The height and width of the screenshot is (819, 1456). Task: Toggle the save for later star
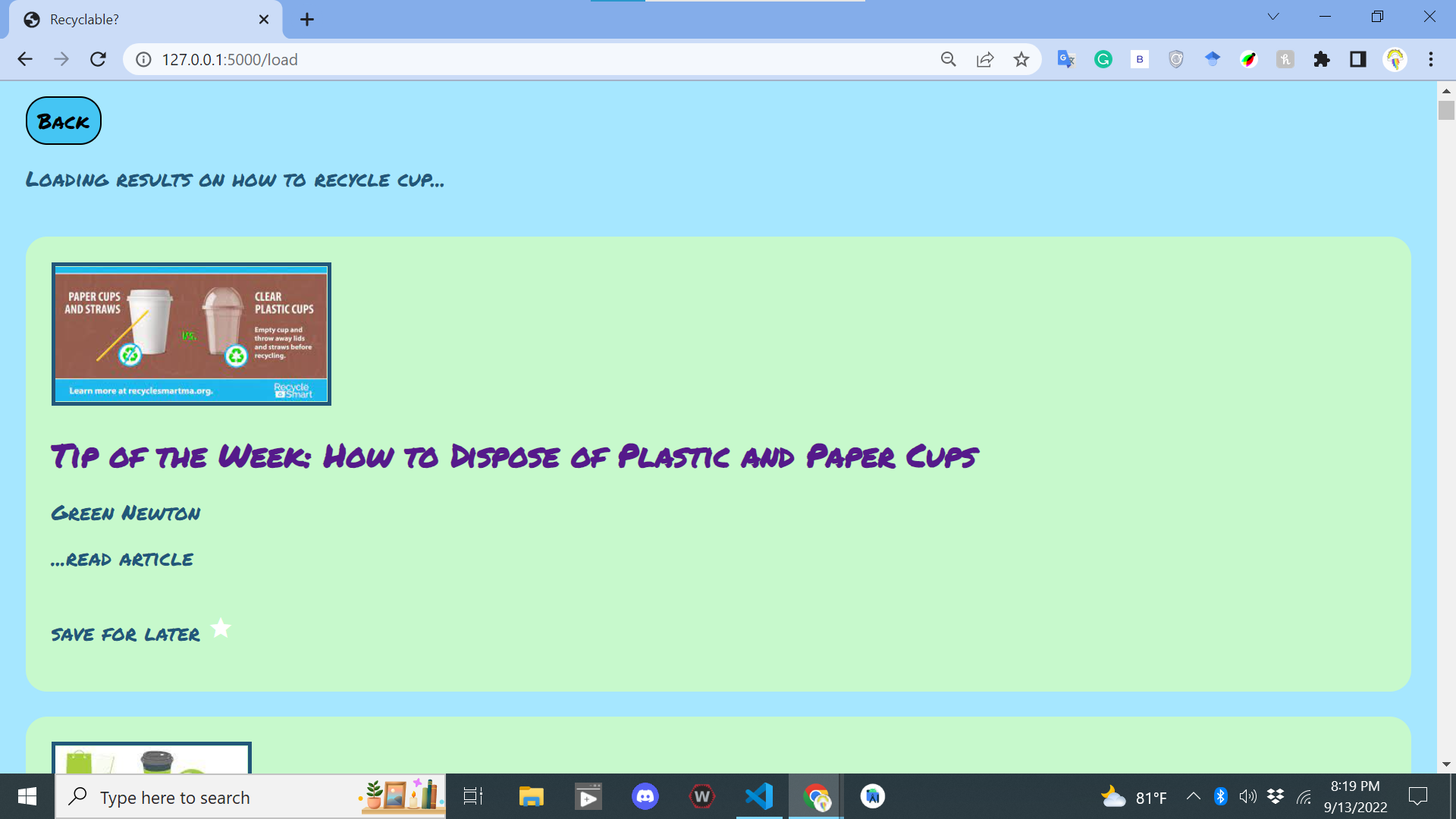(221, 629)
